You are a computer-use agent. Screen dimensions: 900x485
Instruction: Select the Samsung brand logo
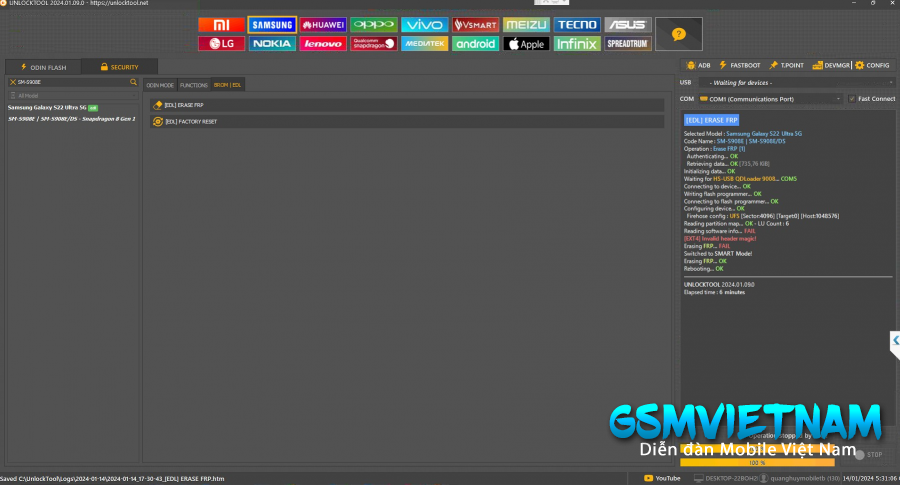tap(272, 25)
